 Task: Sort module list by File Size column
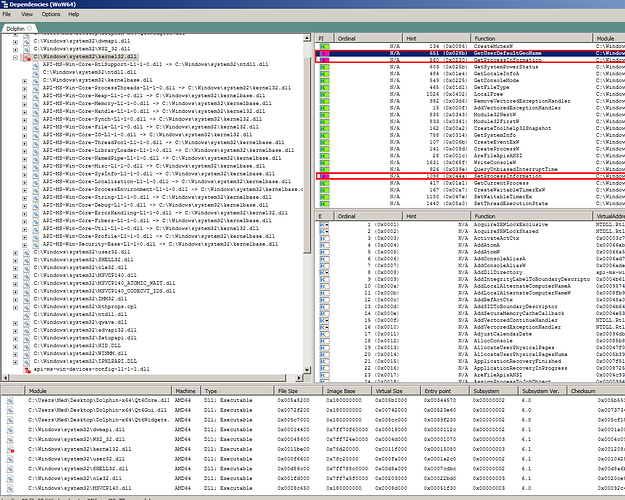tap(263, 392)
